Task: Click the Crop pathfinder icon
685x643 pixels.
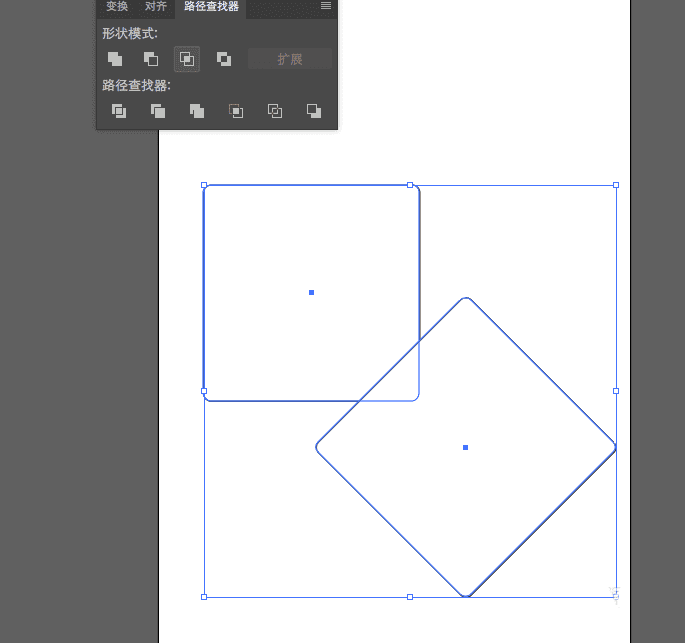Action: pos(236,111)
